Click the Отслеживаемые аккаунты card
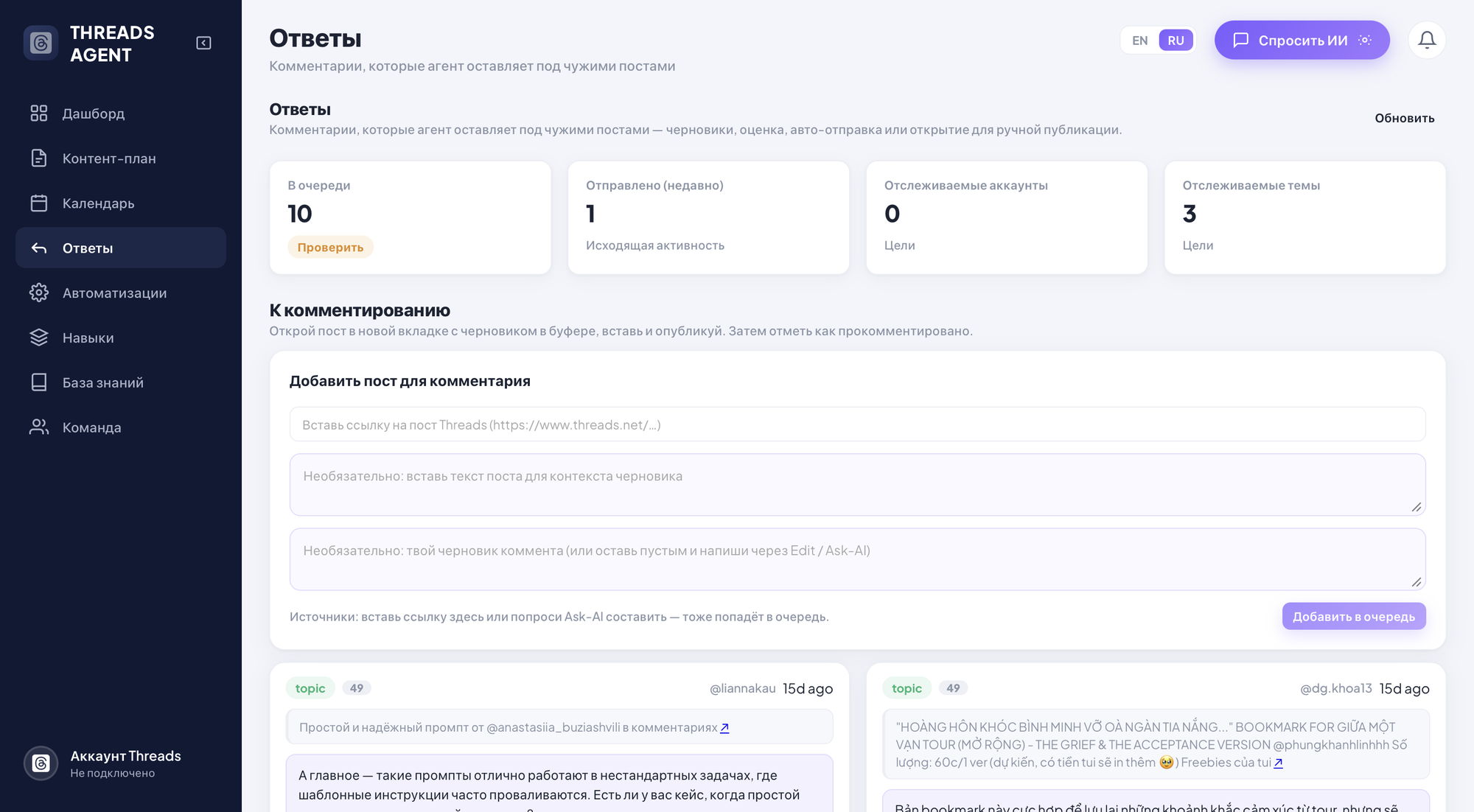The width and height of the screenshot is (1474, 812). click(1006, 217)
